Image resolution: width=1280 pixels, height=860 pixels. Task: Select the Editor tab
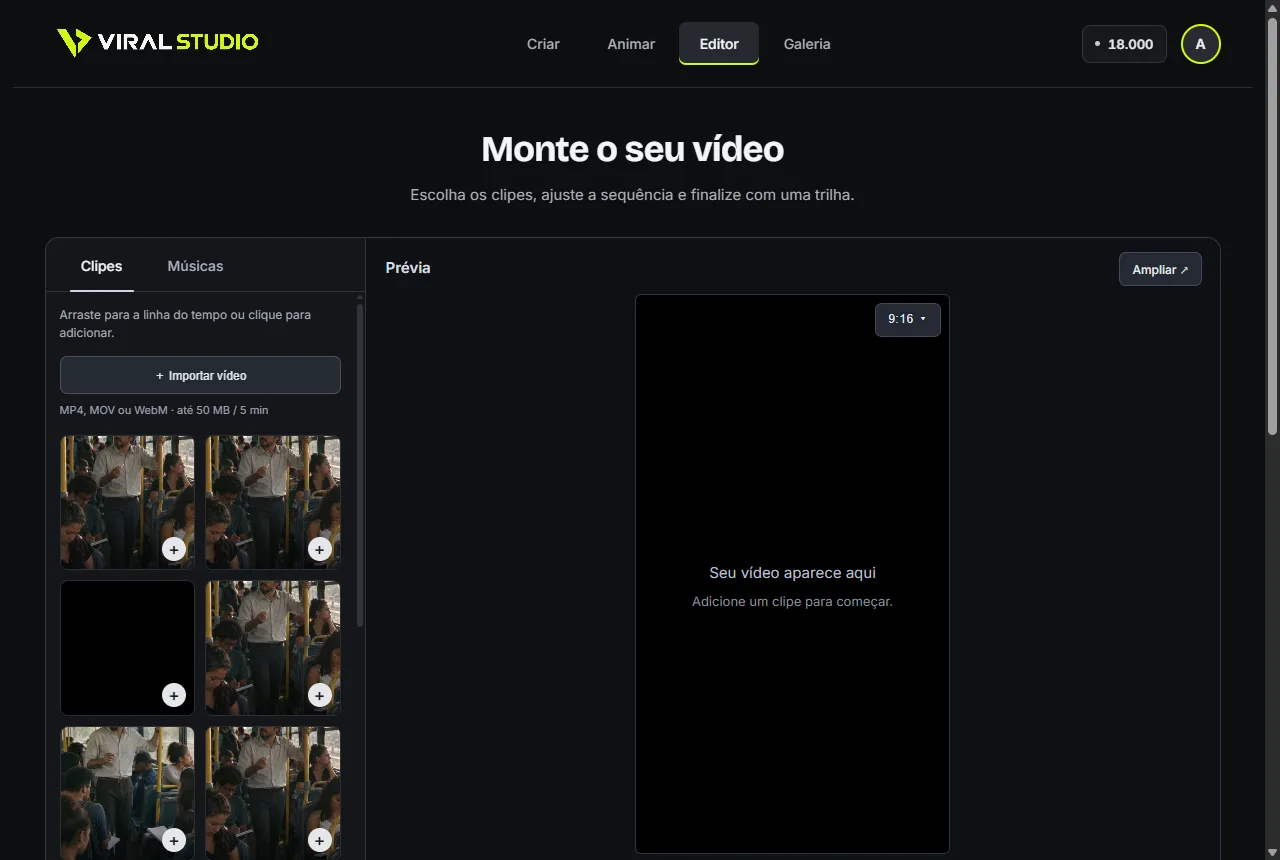(x=719, y=44)
